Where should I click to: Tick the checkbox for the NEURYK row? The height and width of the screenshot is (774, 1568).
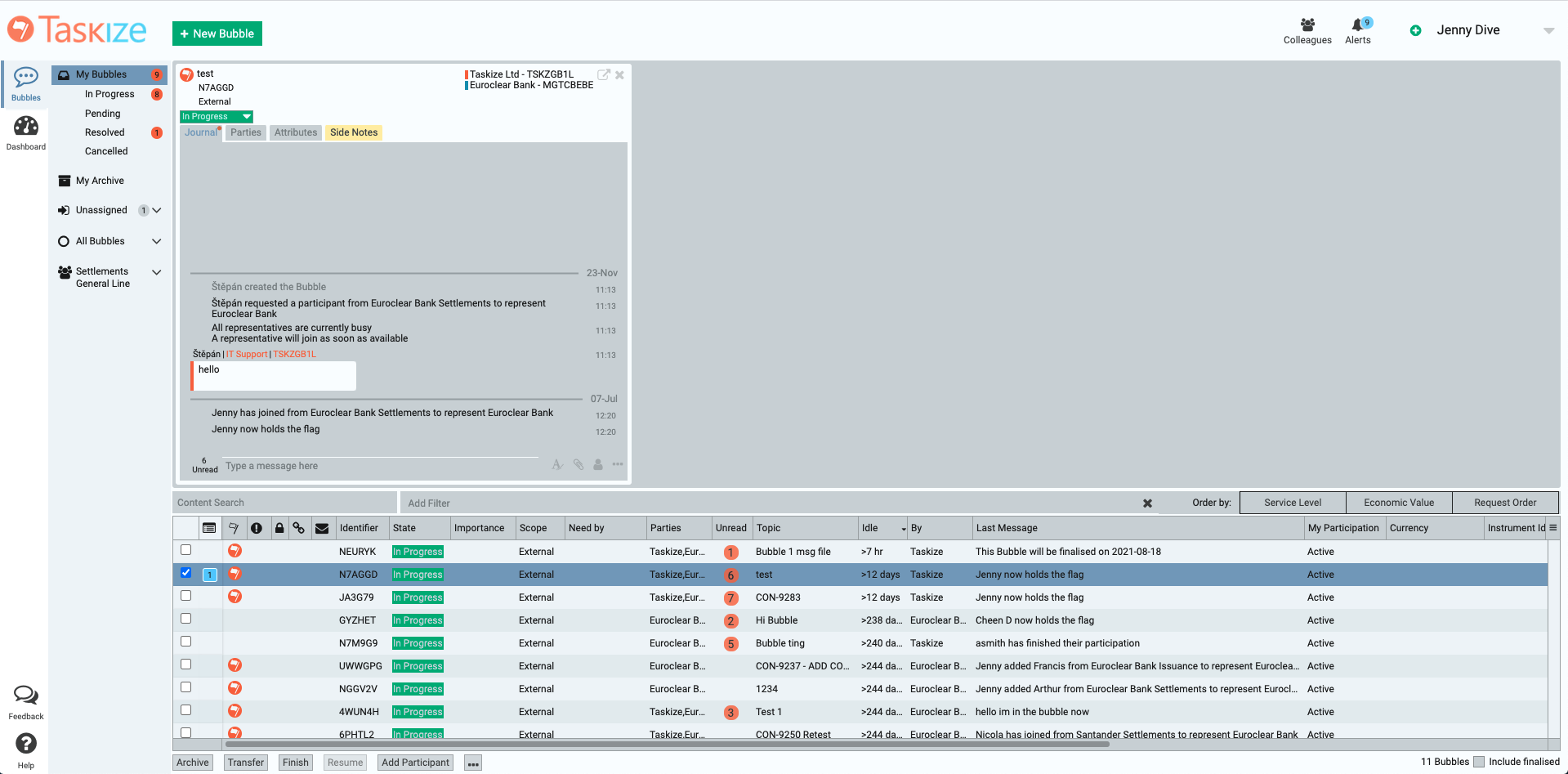pyautogui.click(x=186, y=550)
